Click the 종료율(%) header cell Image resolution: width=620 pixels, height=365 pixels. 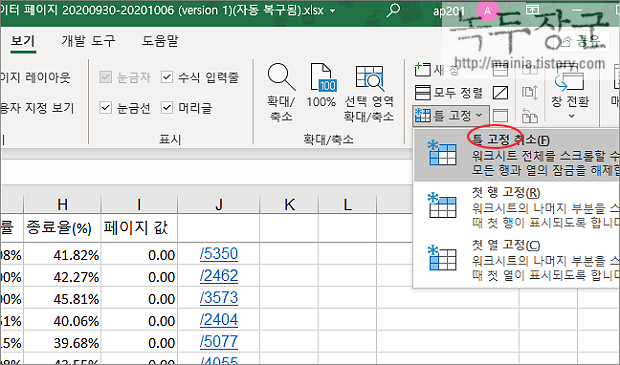[62, 228]
